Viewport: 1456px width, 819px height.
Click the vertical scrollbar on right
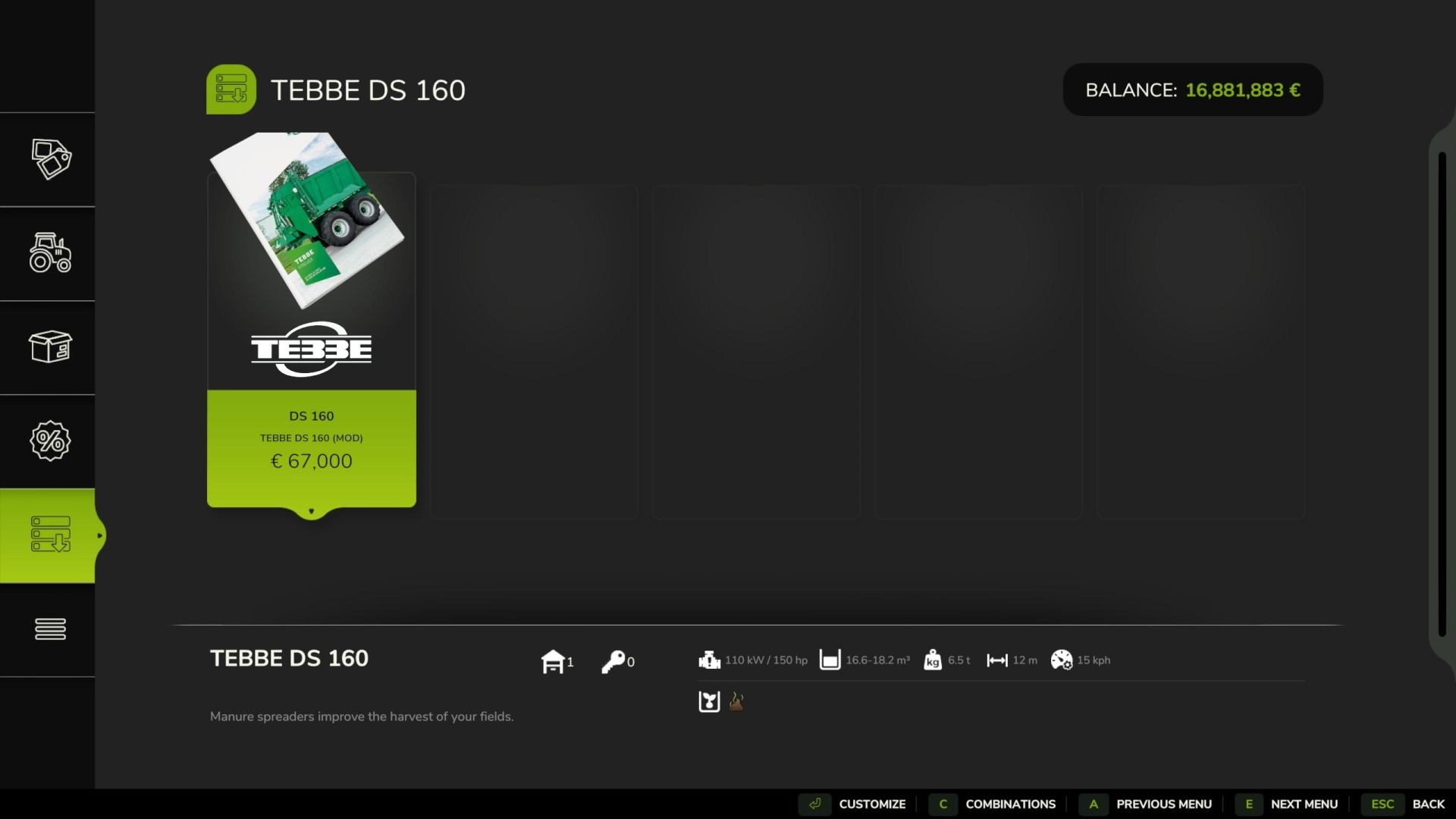point(1442,394)
